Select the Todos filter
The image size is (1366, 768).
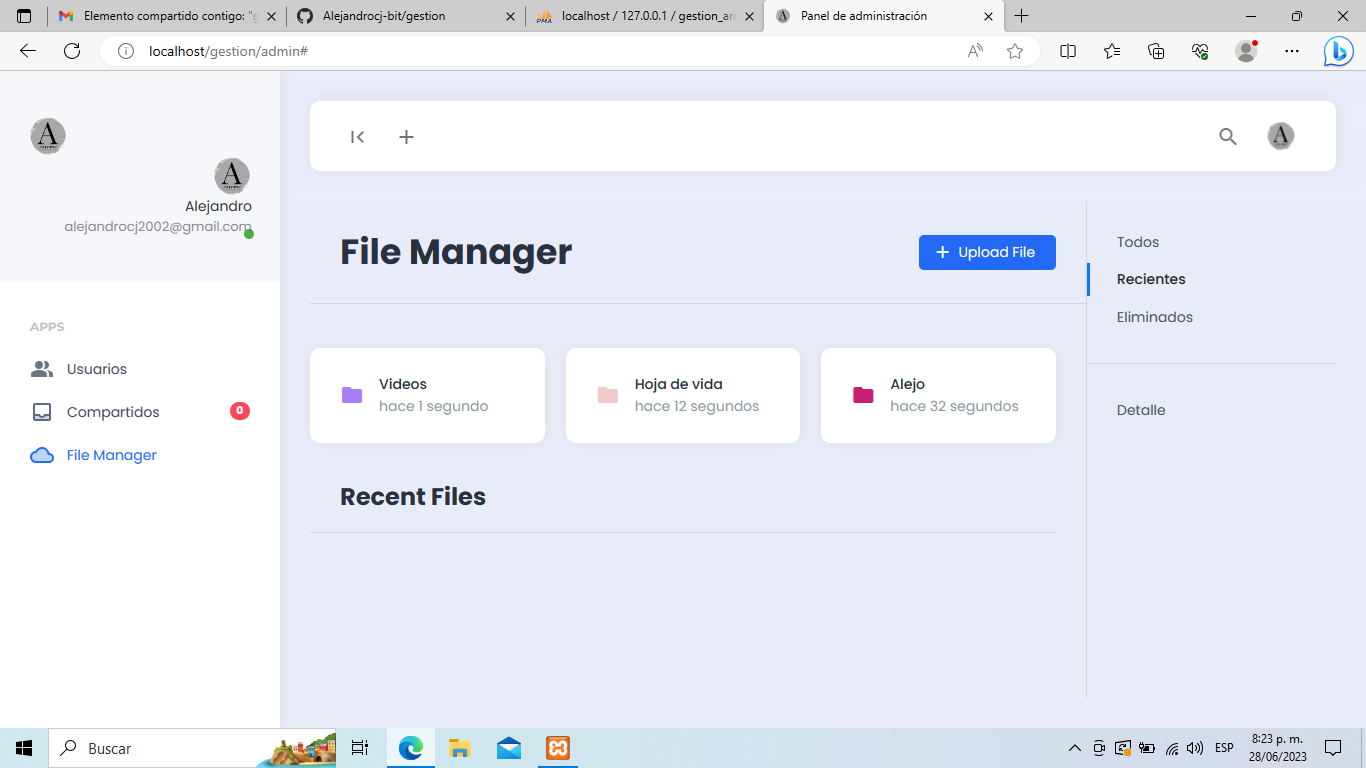[1138, 242]
